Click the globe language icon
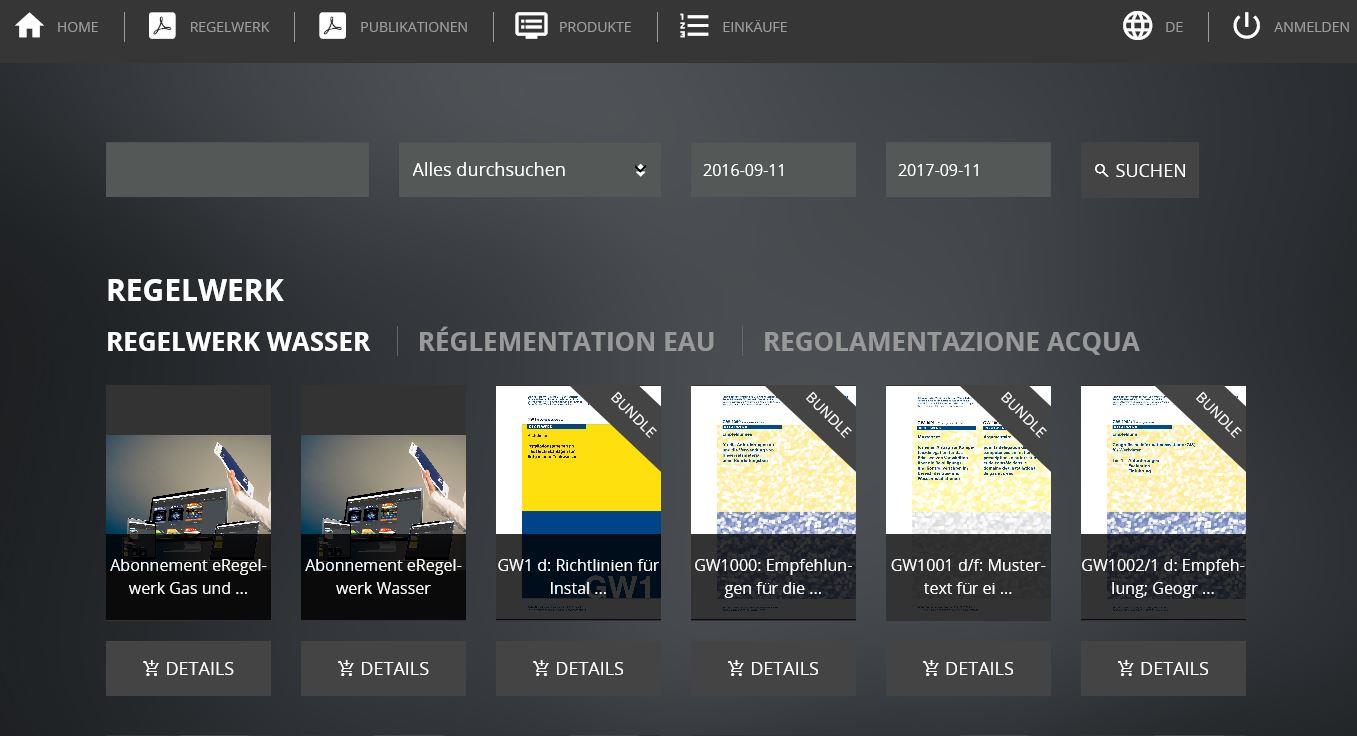 tap(1137, 26)
